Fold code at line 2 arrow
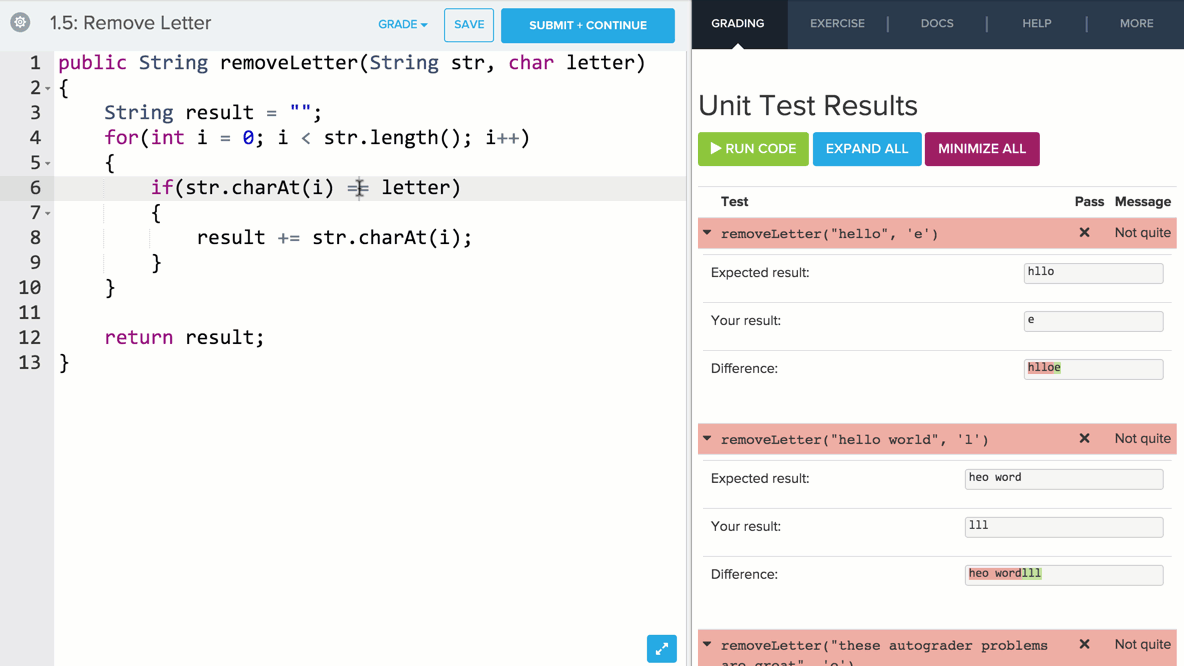This screenshot has width=1184, height=666. [x=47, y=89]
